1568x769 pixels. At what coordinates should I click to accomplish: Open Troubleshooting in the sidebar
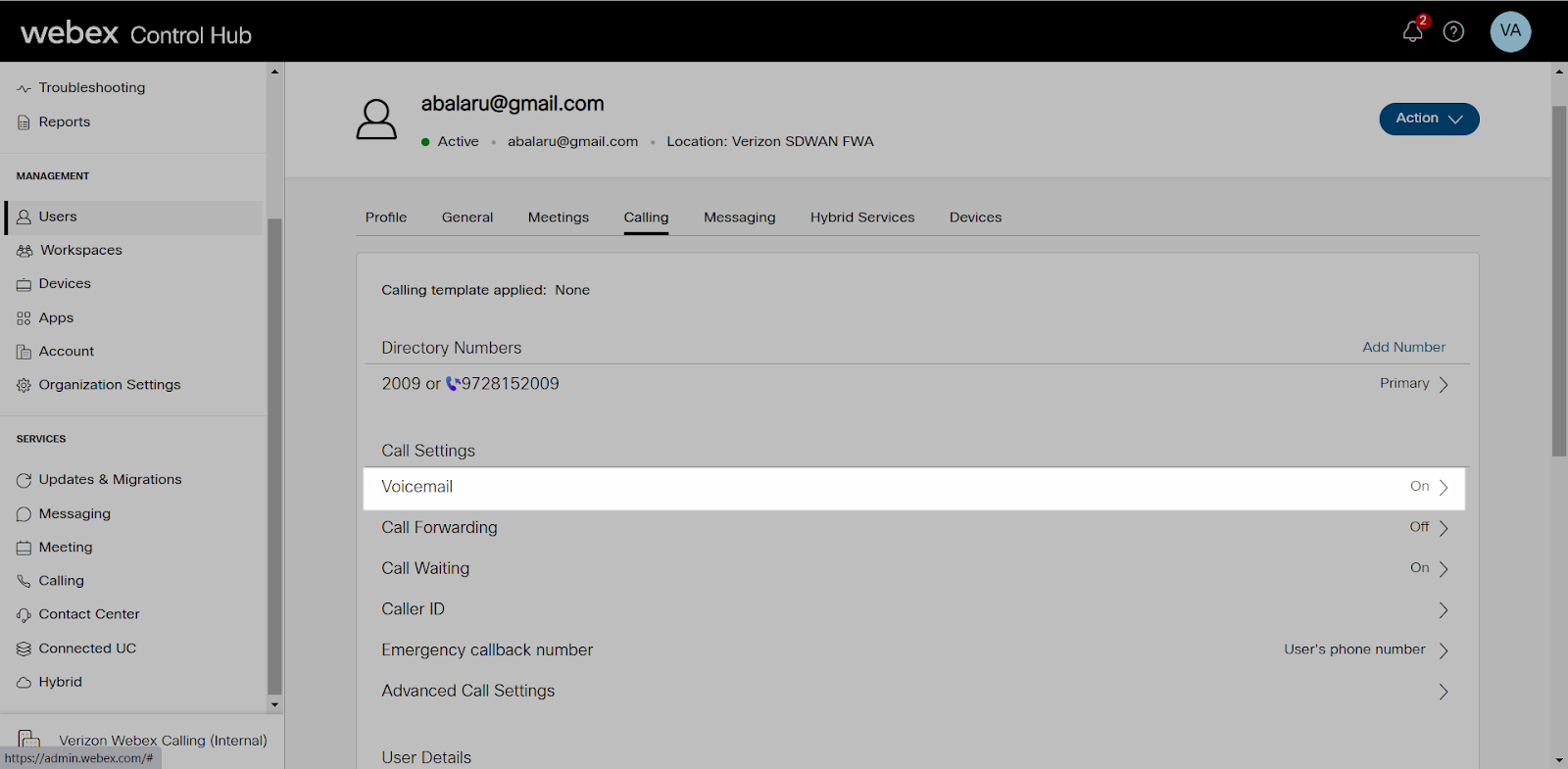[x=92, y=88]
